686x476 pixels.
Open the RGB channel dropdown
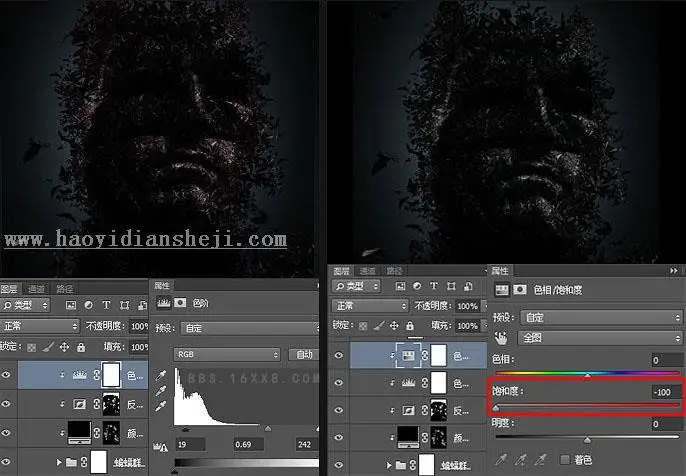click(227, 354)
